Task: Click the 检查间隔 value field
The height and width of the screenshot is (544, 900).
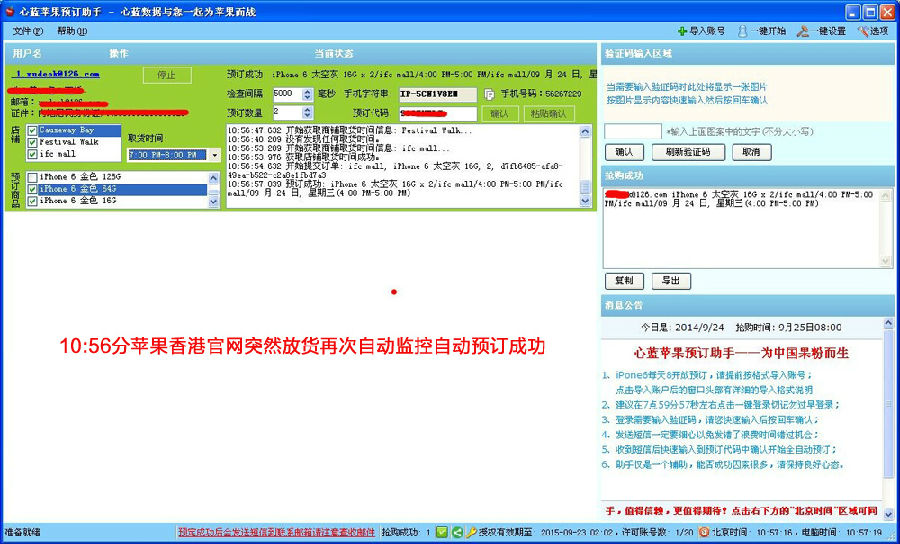Action: pyautogui.click(x=288, y=94)
